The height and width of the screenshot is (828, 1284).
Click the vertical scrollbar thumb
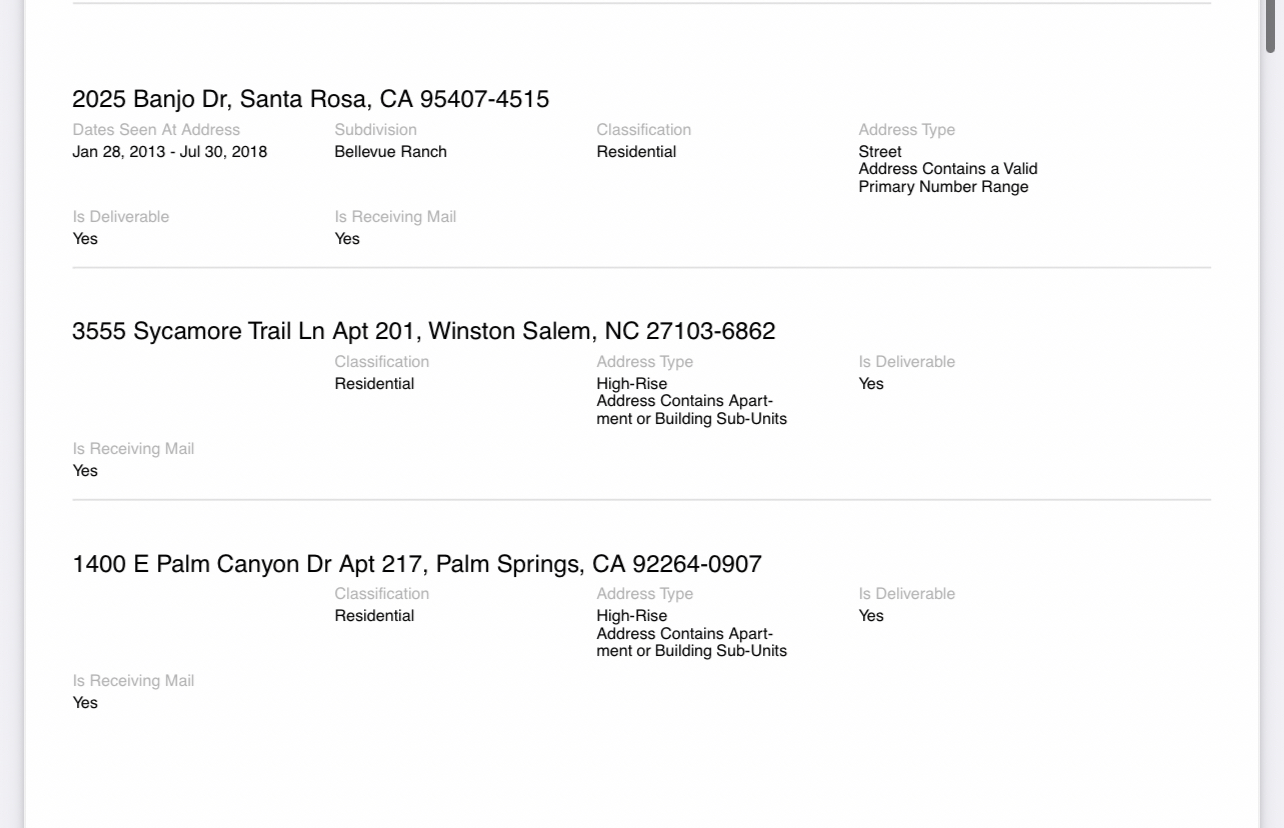1271,26
